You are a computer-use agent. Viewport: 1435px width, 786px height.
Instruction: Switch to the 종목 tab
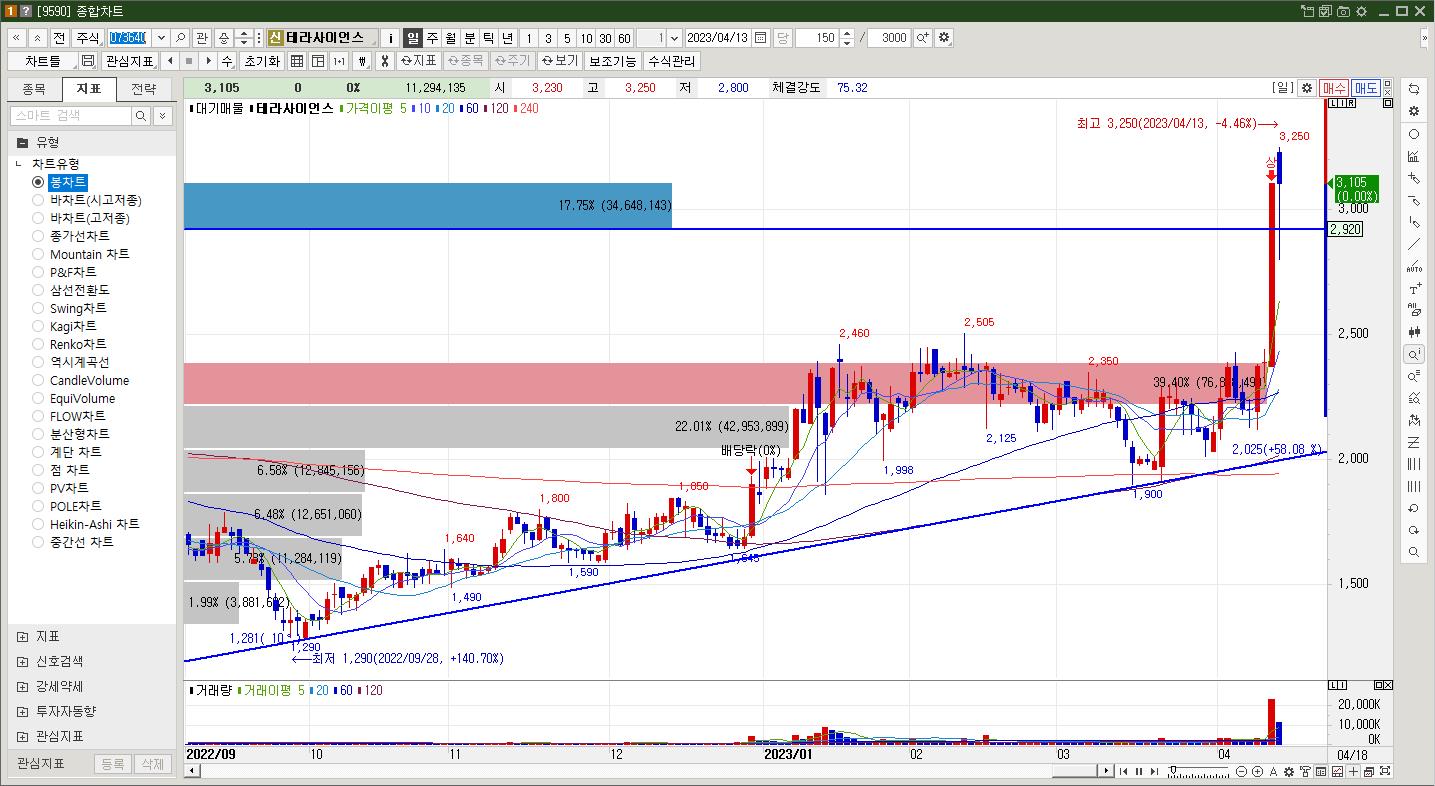(x=34, y=89)
